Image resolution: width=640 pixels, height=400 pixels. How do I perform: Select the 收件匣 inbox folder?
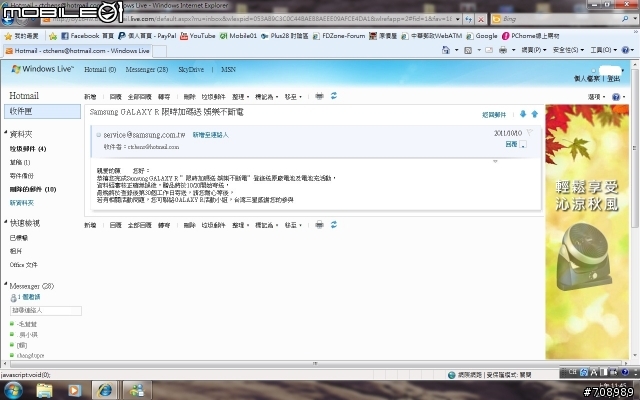point(42,111)
